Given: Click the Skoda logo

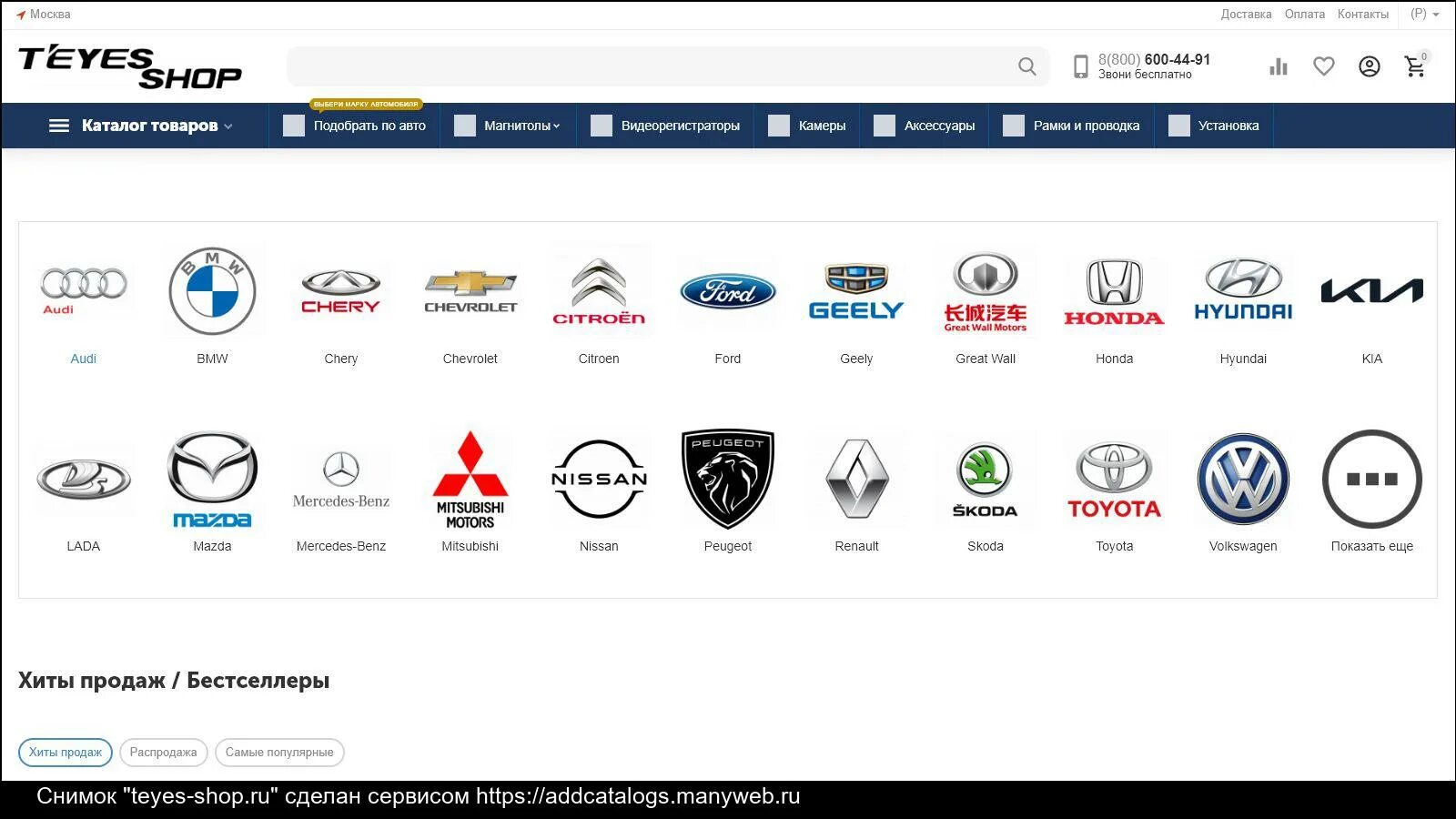Looking at the screenshot, I should (986, 479).
